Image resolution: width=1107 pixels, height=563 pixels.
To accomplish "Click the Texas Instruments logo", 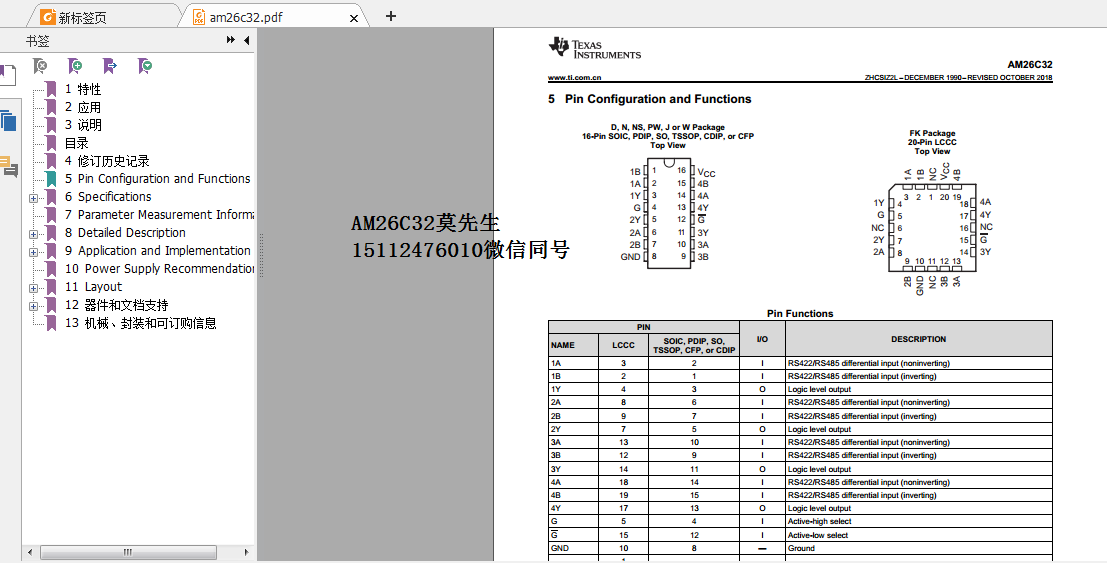I will (x=595, y=49).
